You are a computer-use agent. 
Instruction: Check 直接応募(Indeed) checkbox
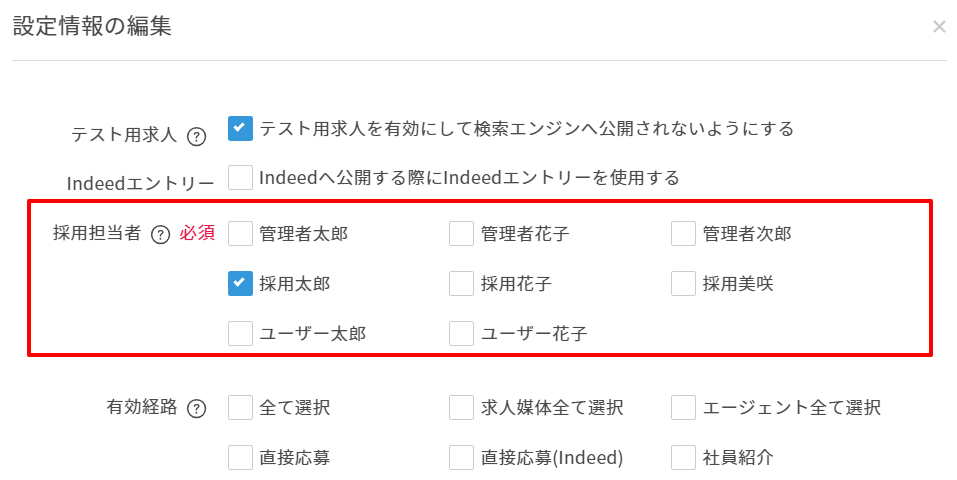coord(461,458)
